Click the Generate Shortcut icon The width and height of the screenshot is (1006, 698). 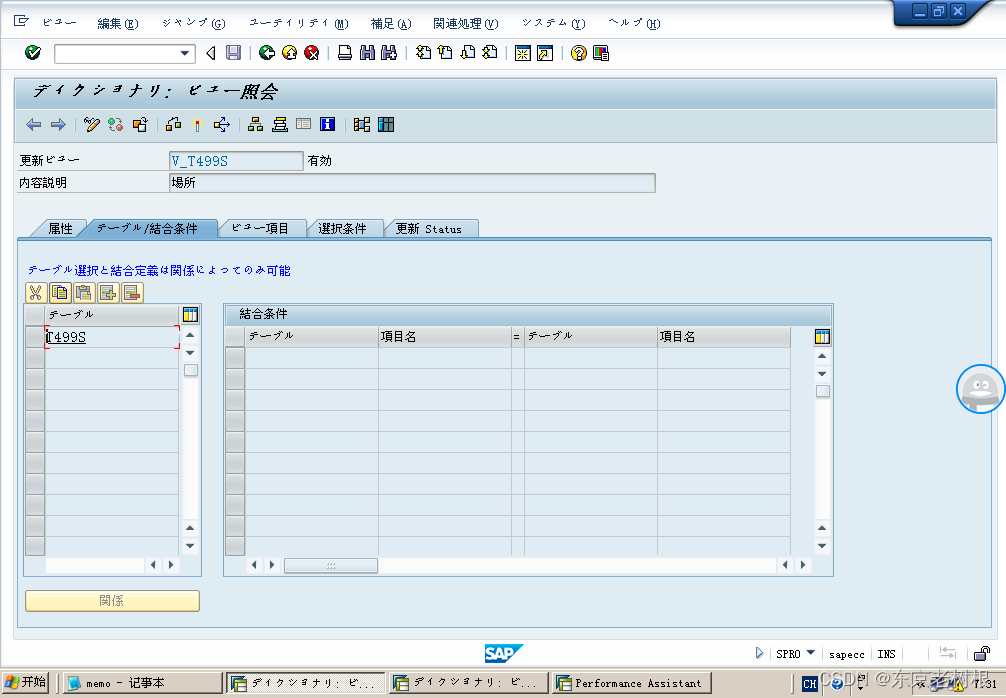pos(545,53)
